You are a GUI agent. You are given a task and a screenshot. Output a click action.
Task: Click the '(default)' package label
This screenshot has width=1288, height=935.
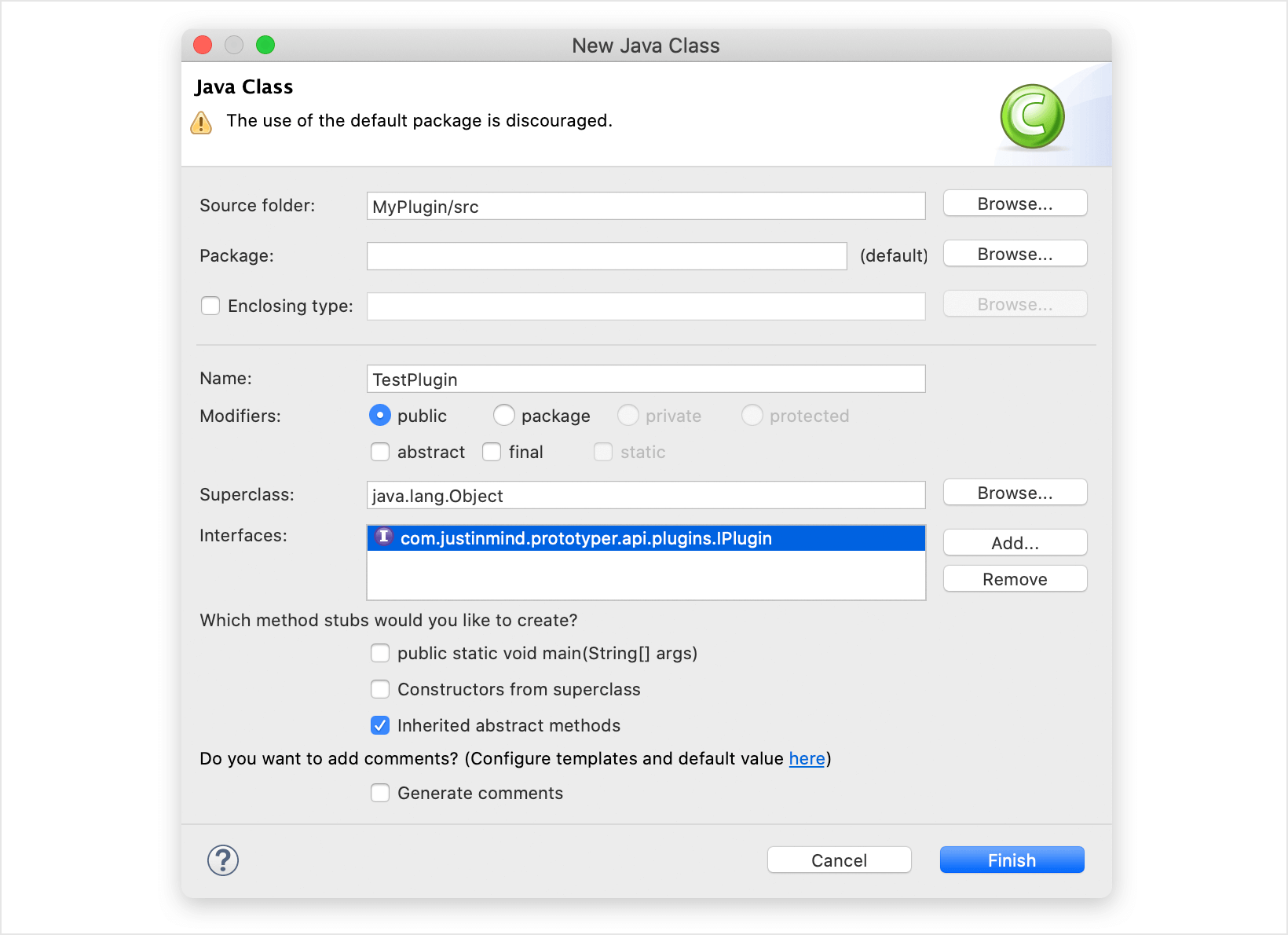pos(894,255)
